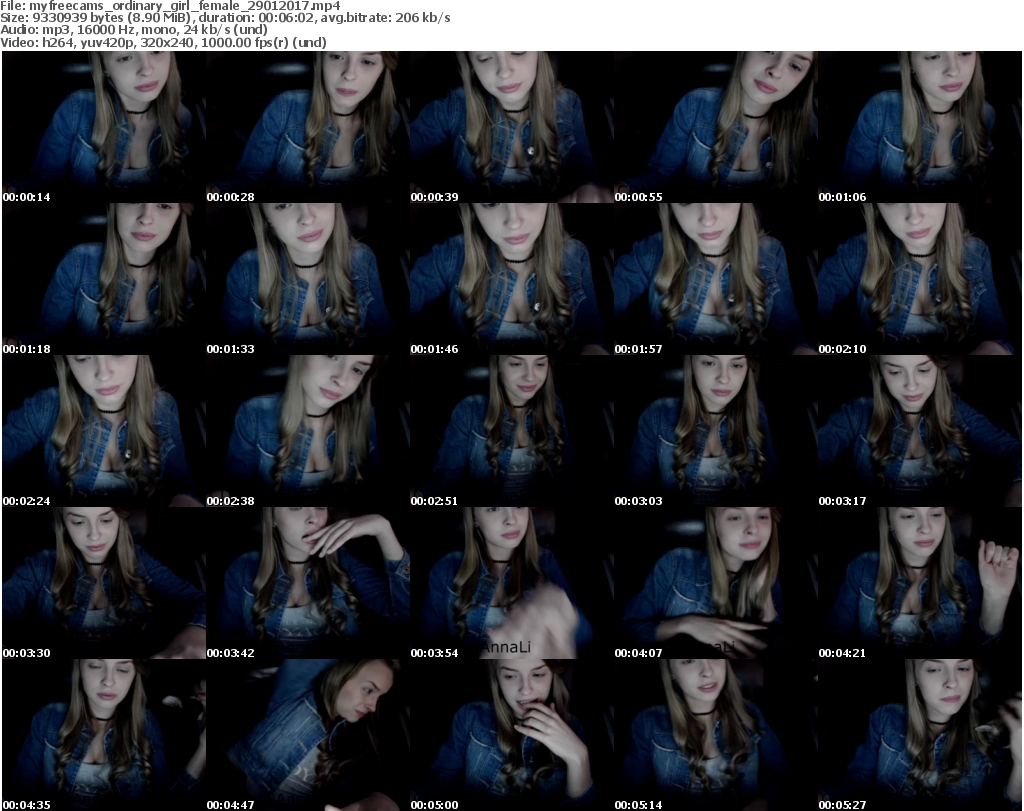
Task: Select the thumbnail frame at 00:05:14
Action: [716, 735]
